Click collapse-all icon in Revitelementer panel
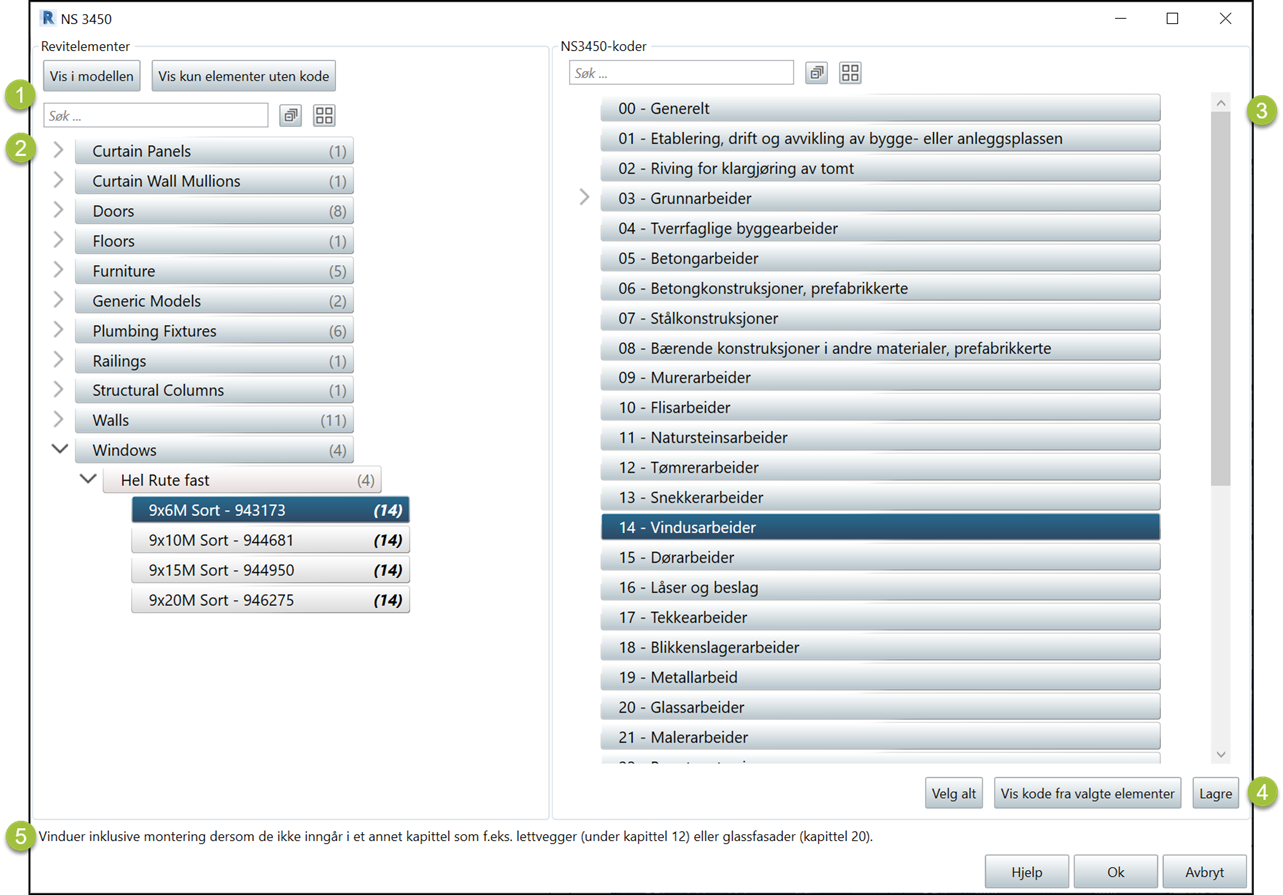 click(x=291, y=116)
